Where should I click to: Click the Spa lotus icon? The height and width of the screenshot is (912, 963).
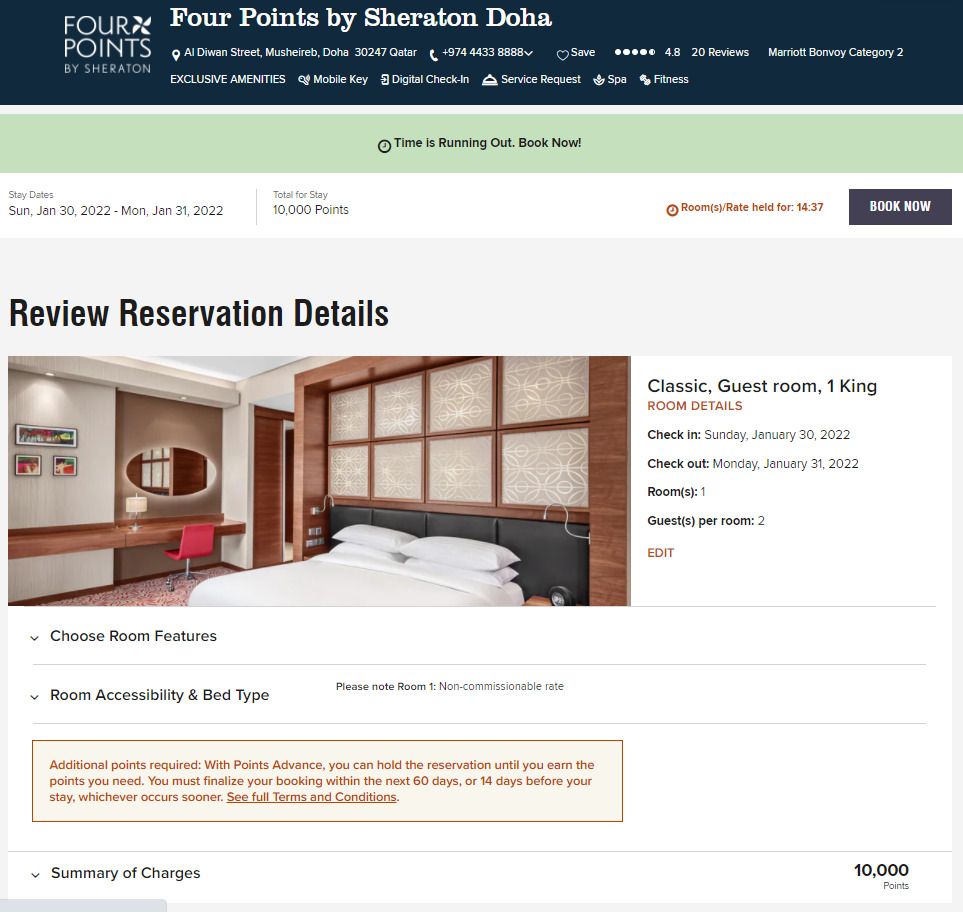599,80
